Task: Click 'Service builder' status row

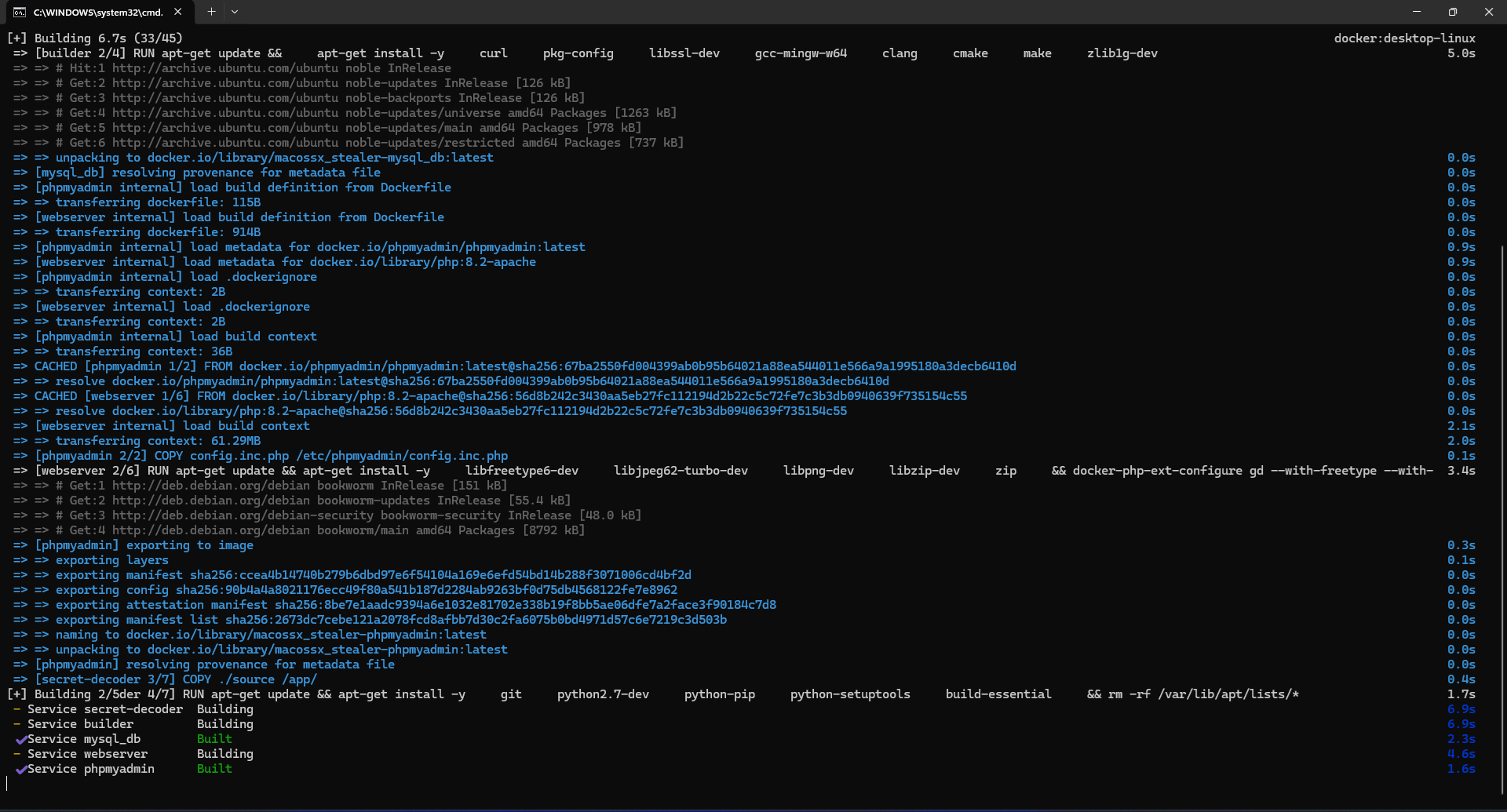Action: 133,724
